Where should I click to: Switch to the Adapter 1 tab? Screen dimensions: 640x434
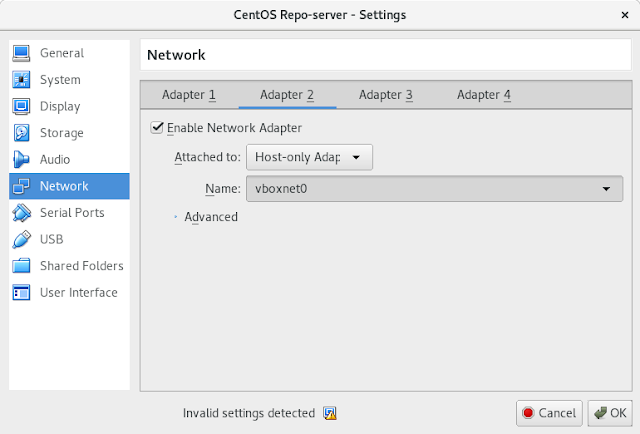(189, 95)
